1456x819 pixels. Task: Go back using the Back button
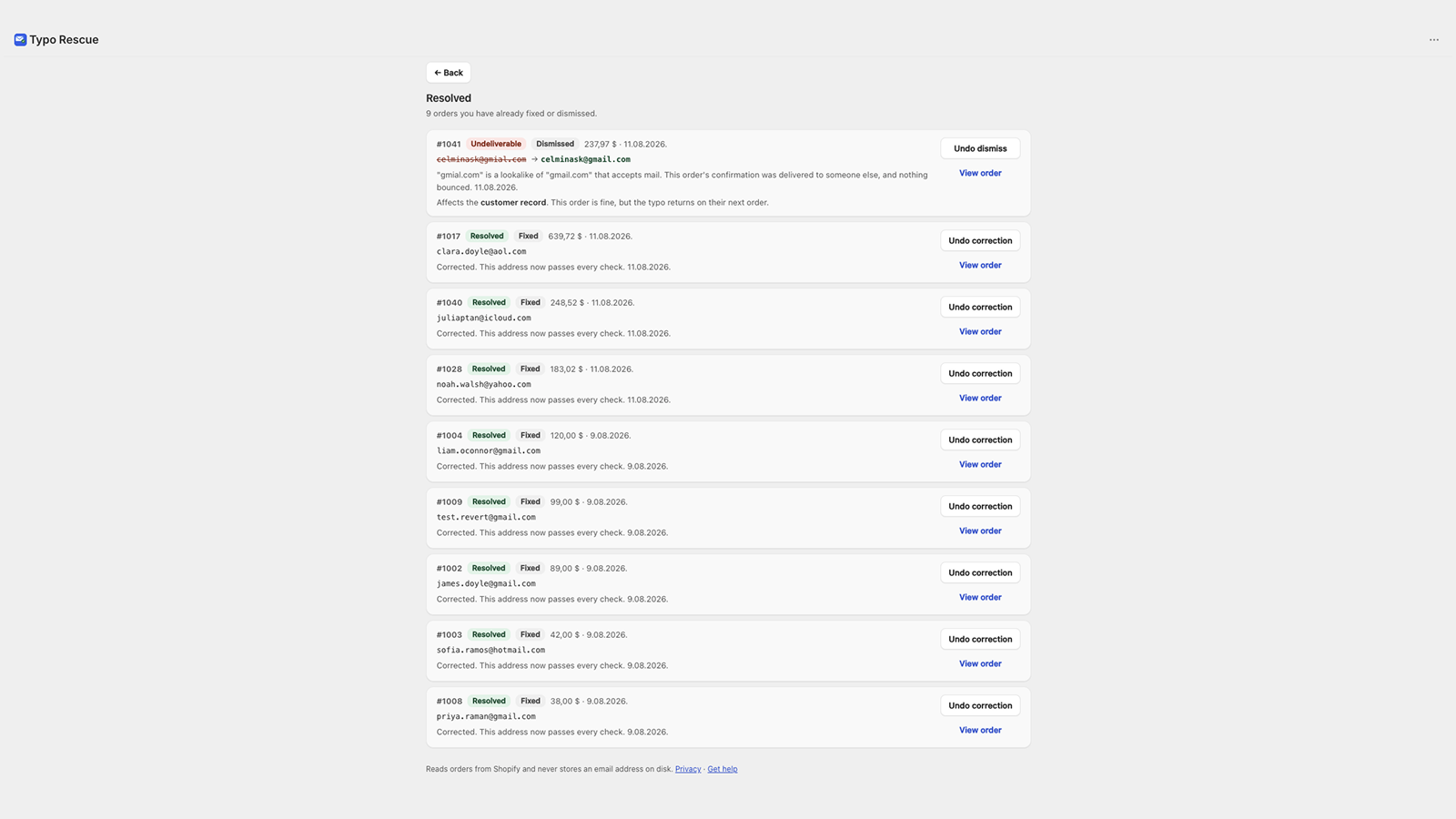click(449, 73)
